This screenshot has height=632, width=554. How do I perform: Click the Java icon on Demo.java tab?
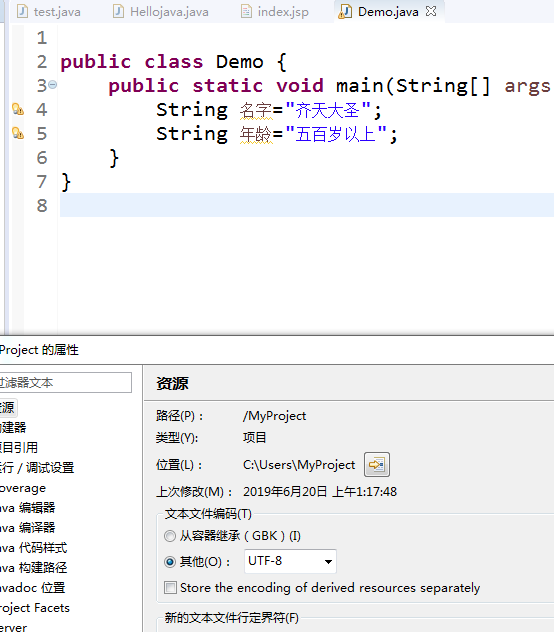pos(345,11)
